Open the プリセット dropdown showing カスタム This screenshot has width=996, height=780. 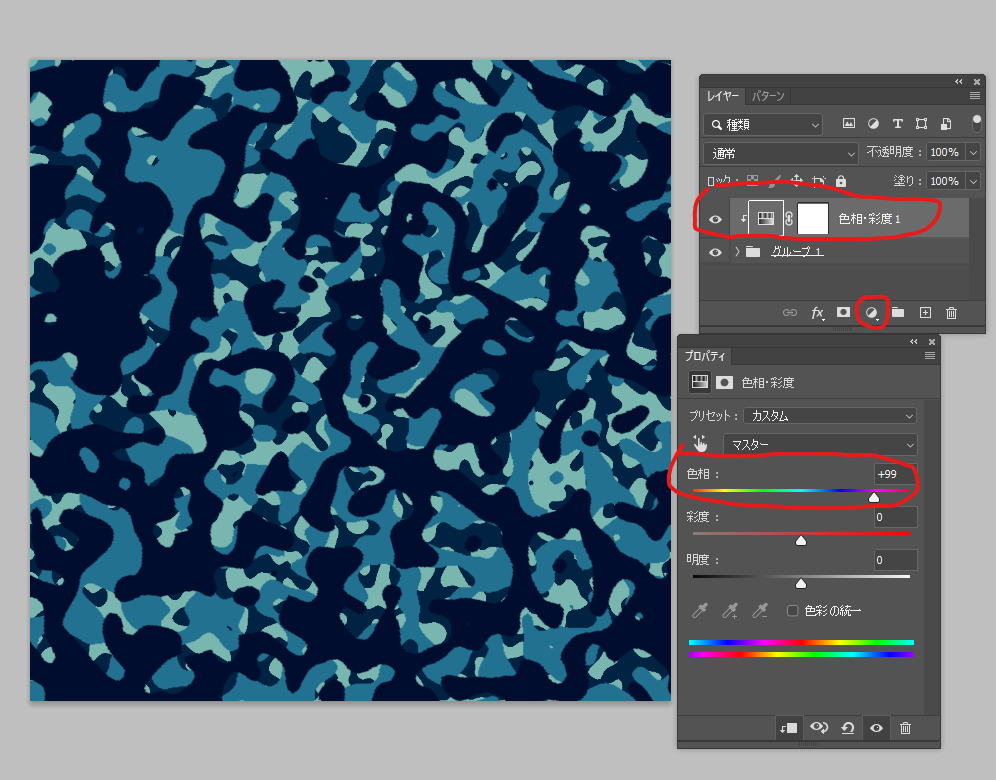coord(831,416)
